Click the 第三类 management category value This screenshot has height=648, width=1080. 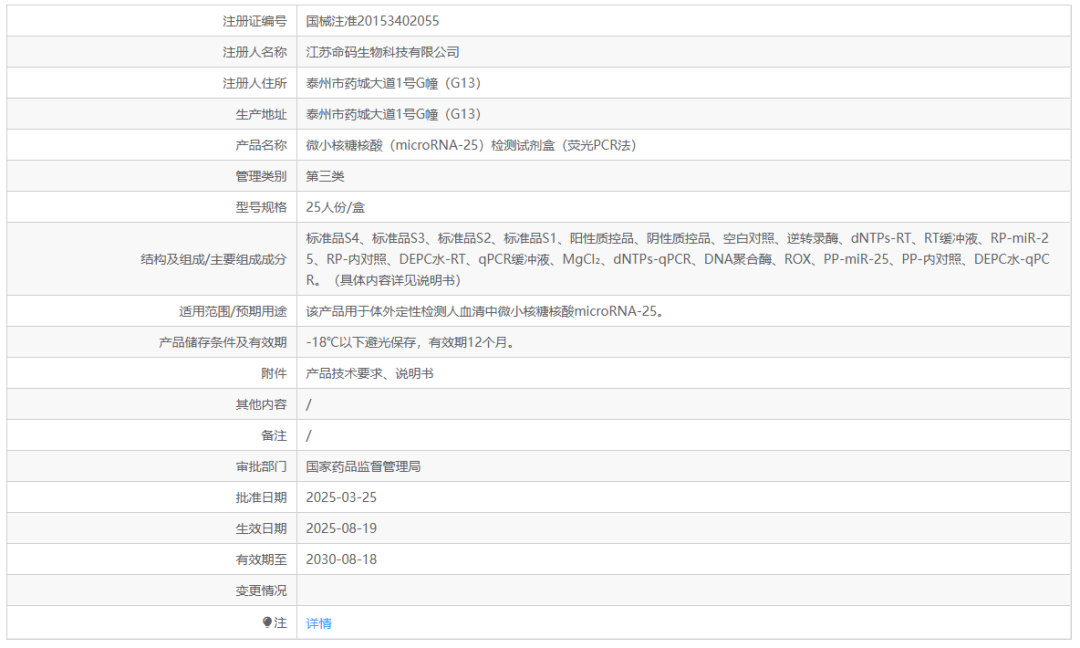coord(325,176)
